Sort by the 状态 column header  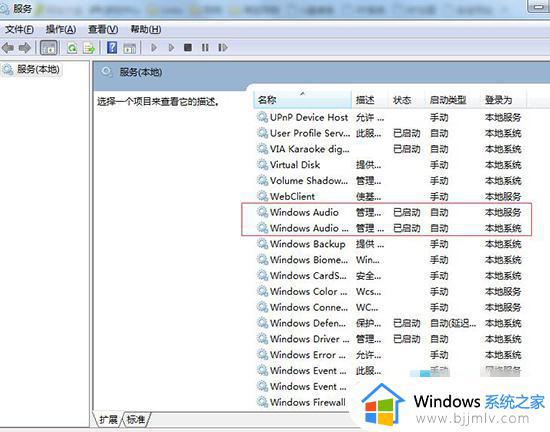407,100
